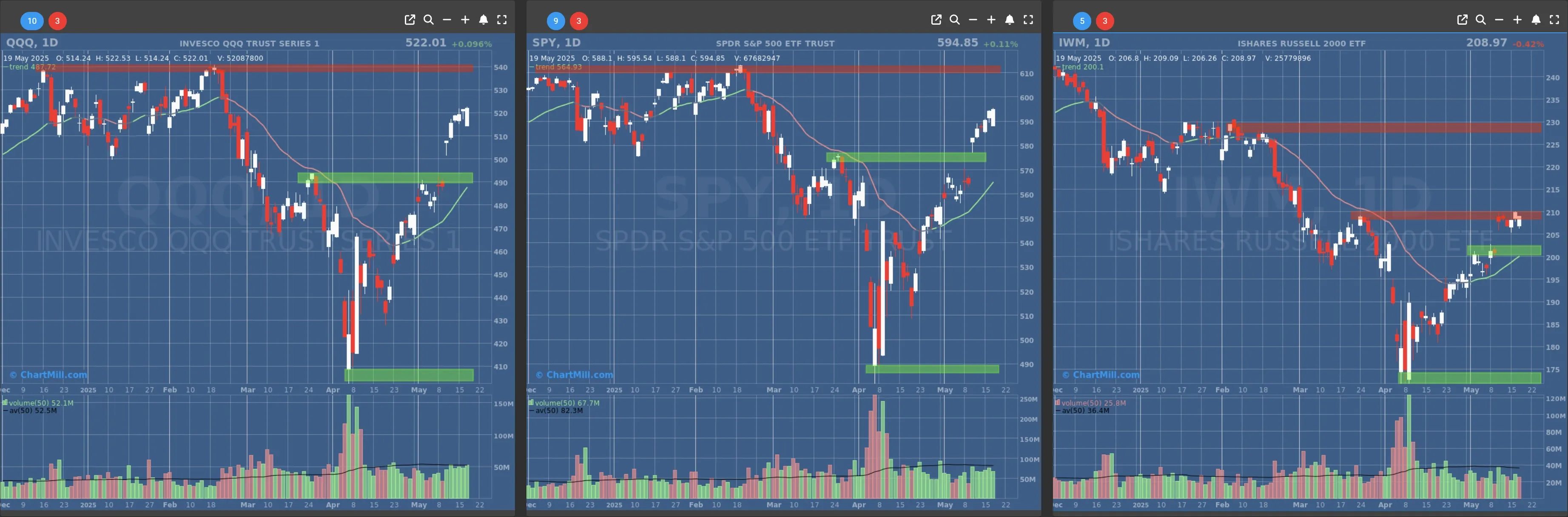Zoom out the IWM chart
The width and height of the screenshot is (1568, 517).
1499,20
